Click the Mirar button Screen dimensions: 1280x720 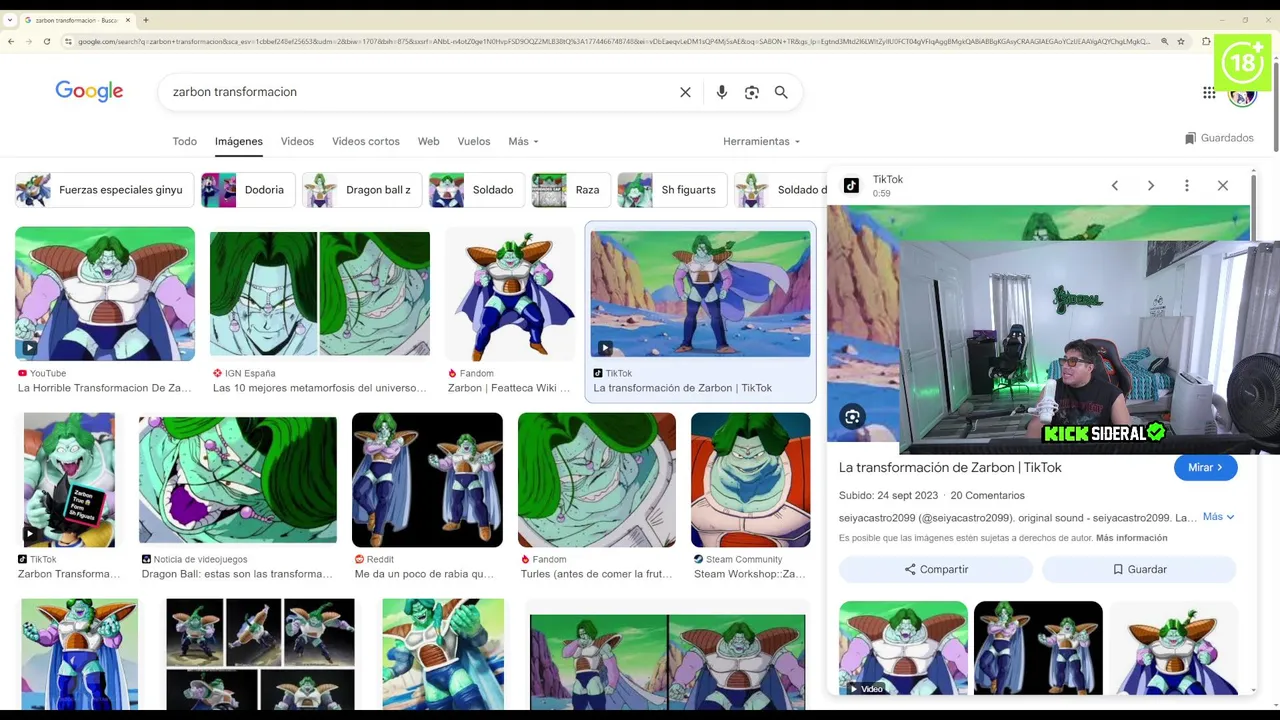pos(1205,467)
